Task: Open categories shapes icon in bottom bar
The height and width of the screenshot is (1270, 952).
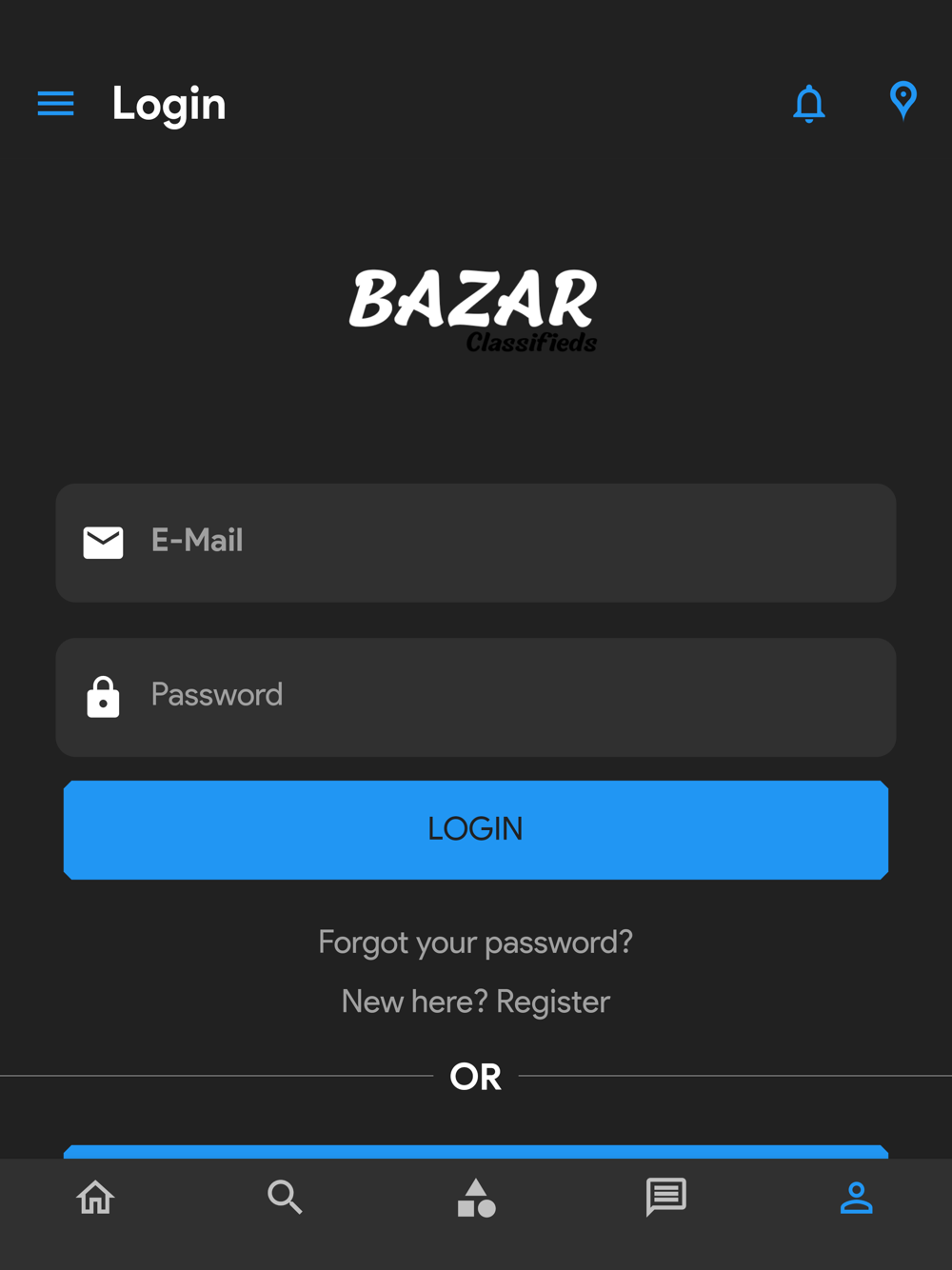Action: 476,1198
